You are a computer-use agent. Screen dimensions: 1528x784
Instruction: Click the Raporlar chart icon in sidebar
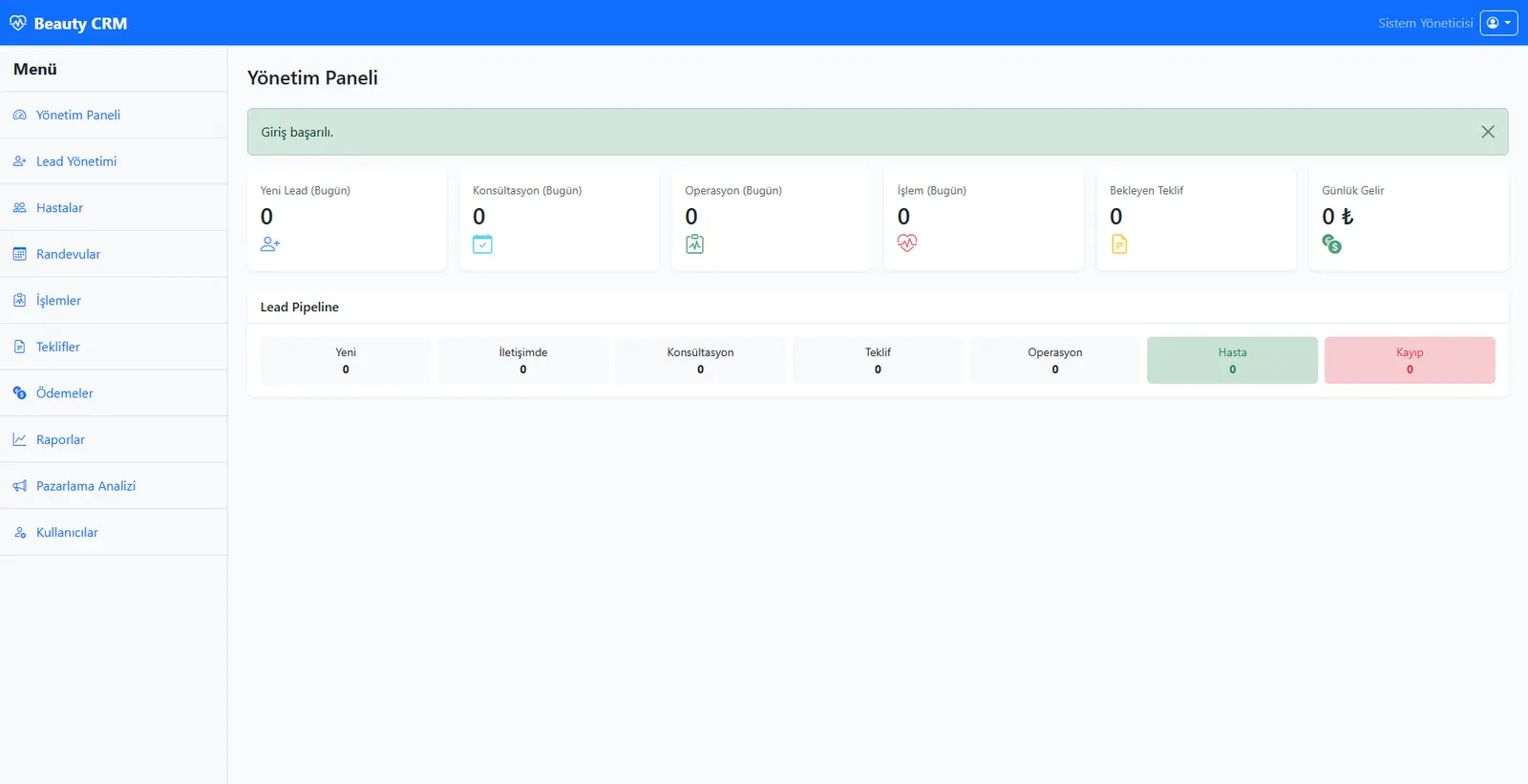(x=20, y=439)
